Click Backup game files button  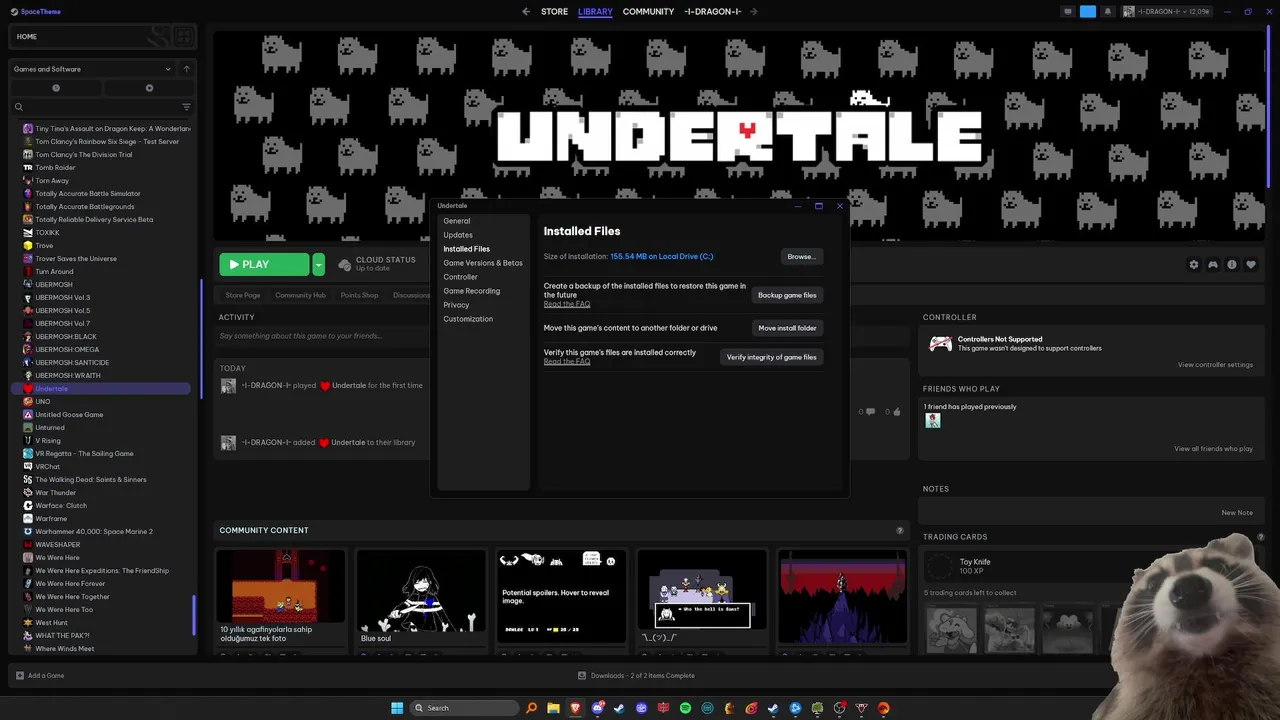[x=787, y=295]
